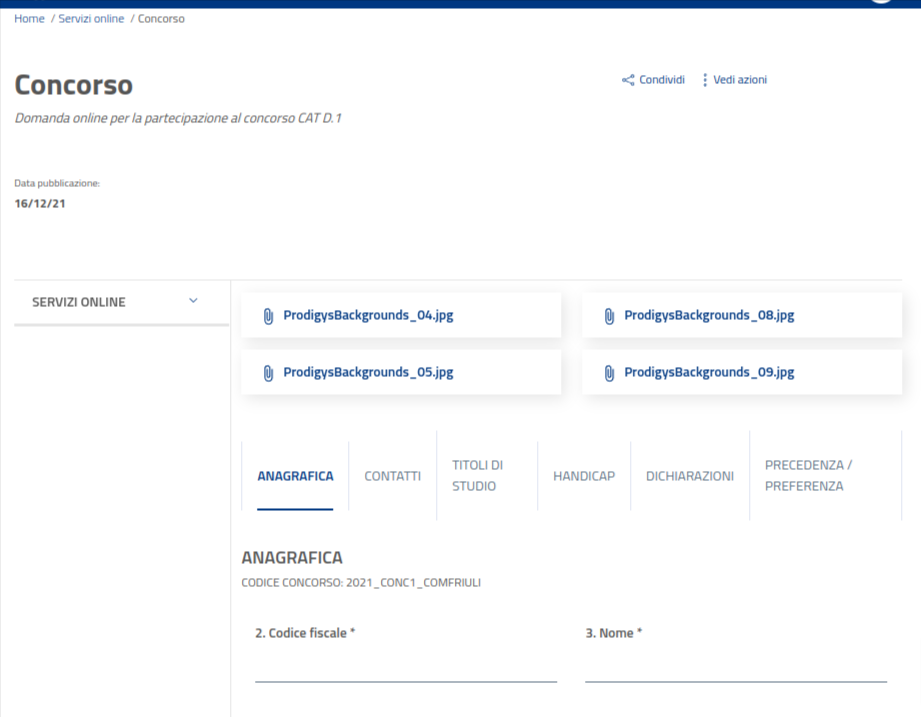The height and width of the screenshot is (717, 921).
Task: Switch to the CONTATTI tab
Action: [x=392, y=476]
